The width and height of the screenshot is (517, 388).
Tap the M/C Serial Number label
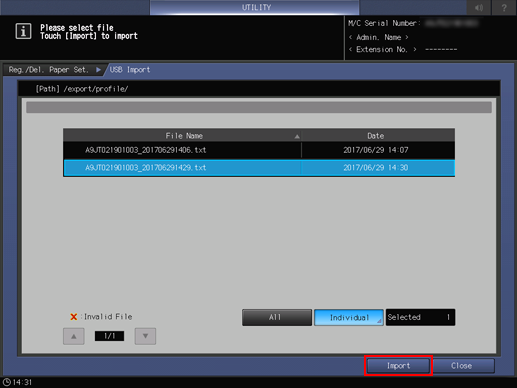pos(384,23)
